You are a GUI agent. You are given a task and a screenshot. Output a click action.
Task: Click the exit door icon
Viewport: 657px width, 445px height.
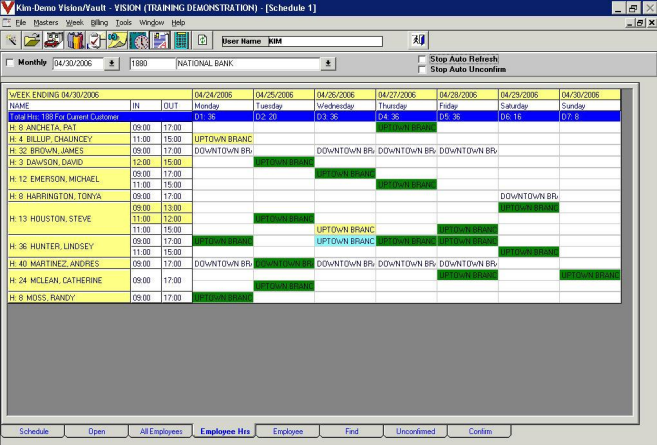418,40
